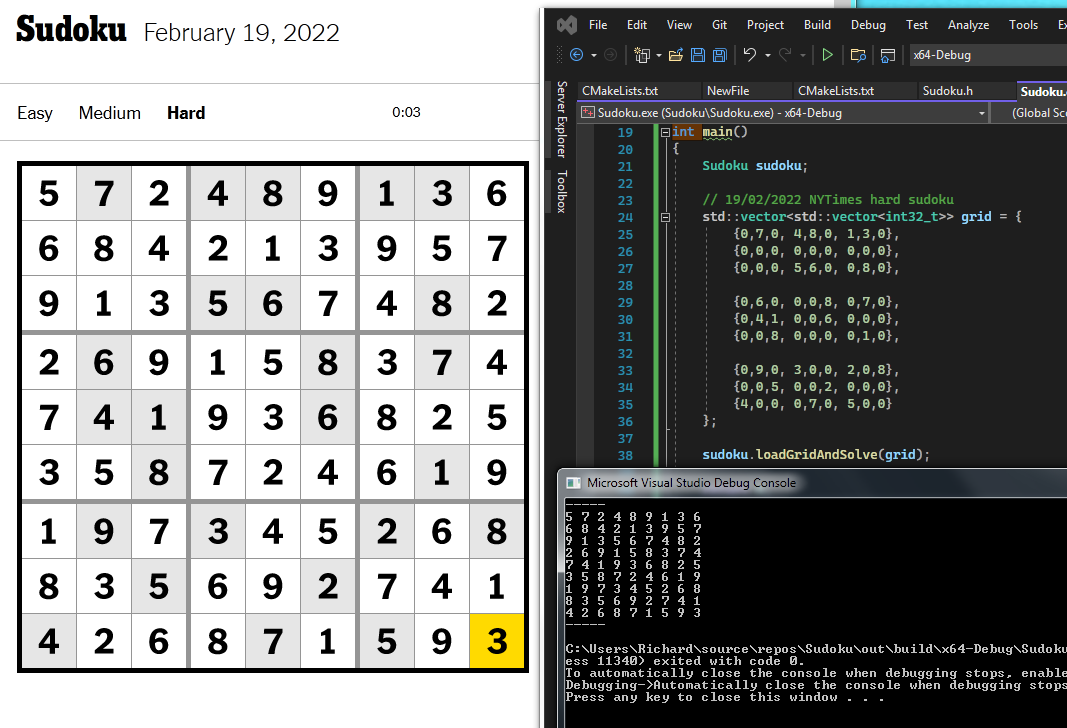Open the Undo history dropdown arrow
The height and width of the screenshot is (728, 1067).
pos(768,56)
